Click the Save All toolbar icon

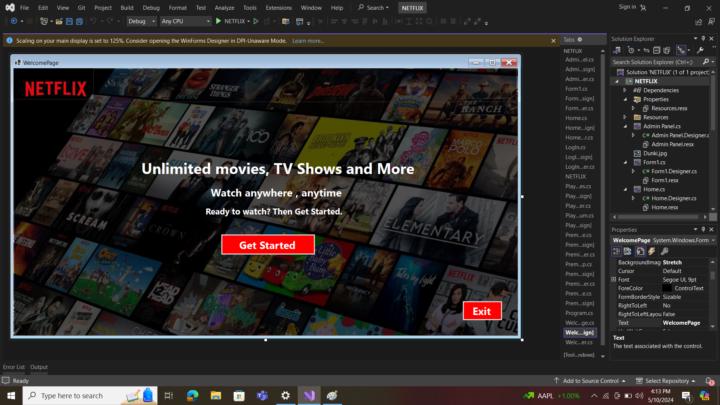pyautogui.click(x=77, y=20)
